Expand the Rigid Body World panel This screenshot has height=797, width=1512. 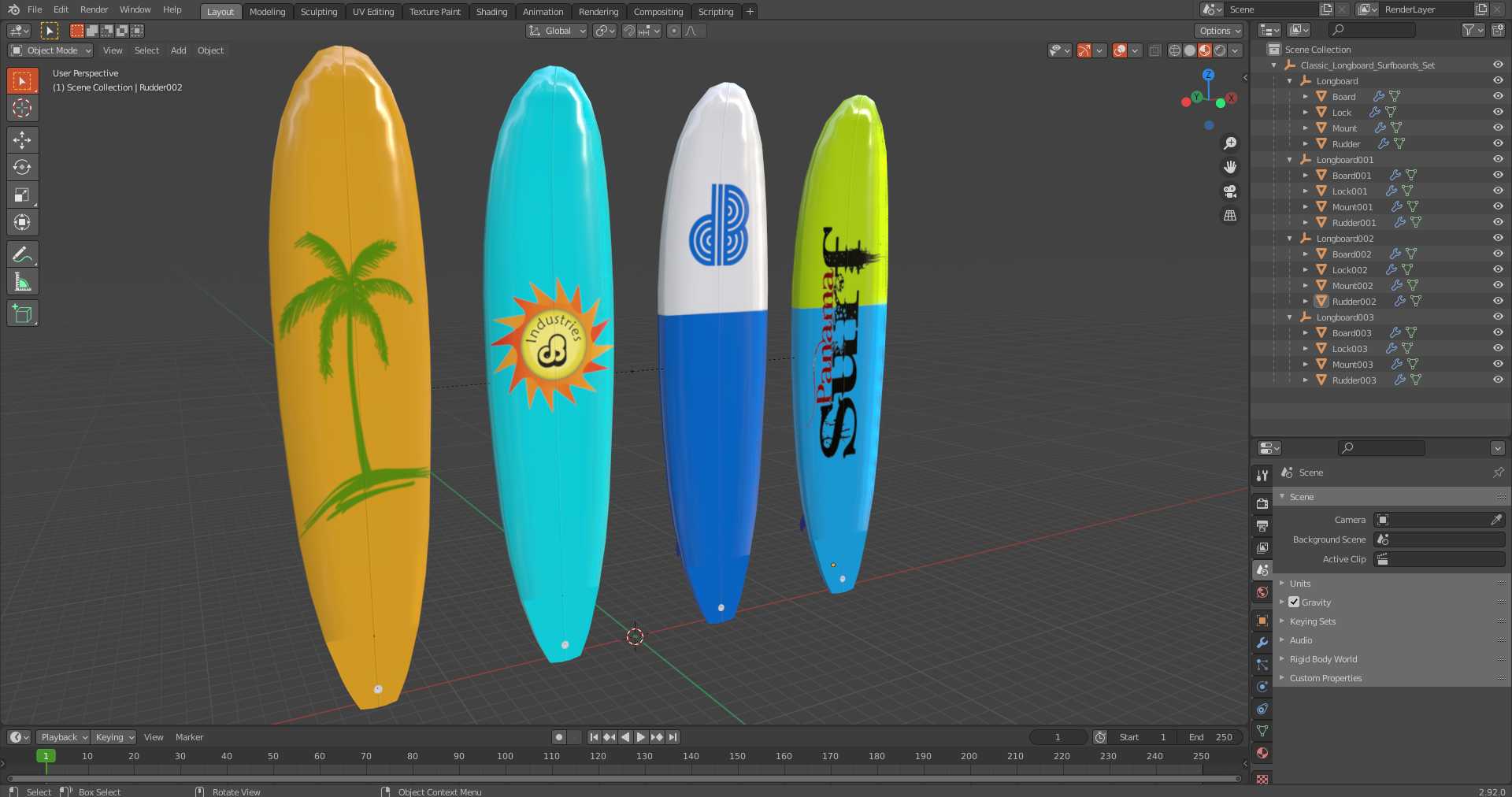point(1323,659)
